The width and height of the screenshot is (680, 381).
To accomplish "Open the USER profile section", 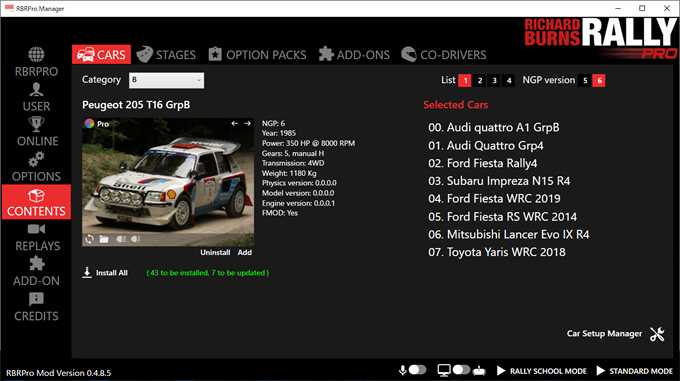I will tap(36, 97).
